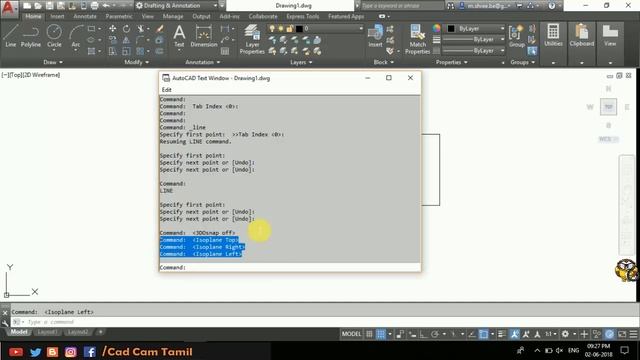Click the black object color swatch
Screen dimensions: 640x360
[451, 28]
